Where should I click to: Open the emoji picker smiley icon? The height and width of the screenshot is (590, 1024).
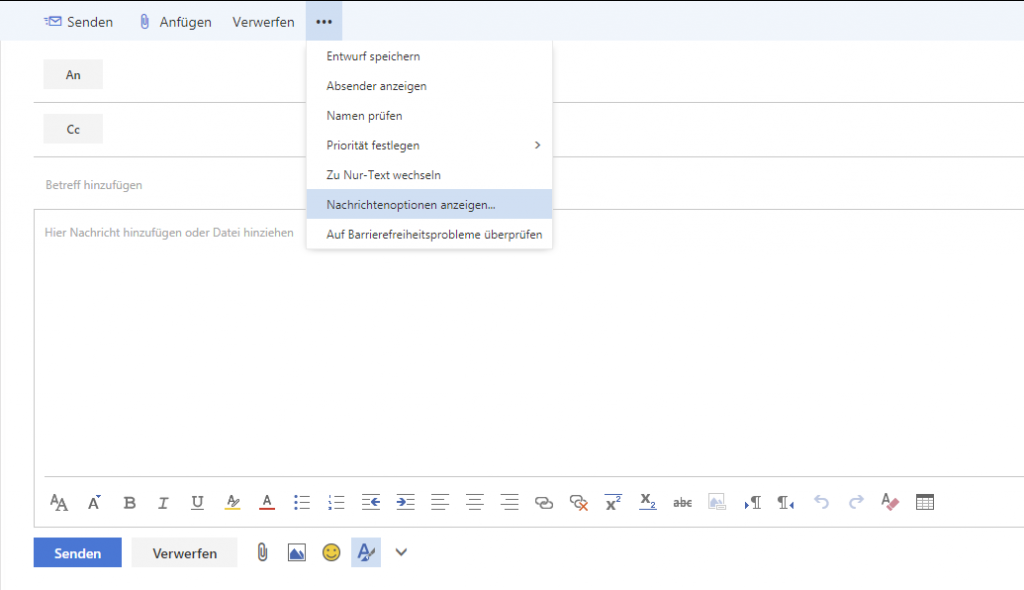point(331,552)
